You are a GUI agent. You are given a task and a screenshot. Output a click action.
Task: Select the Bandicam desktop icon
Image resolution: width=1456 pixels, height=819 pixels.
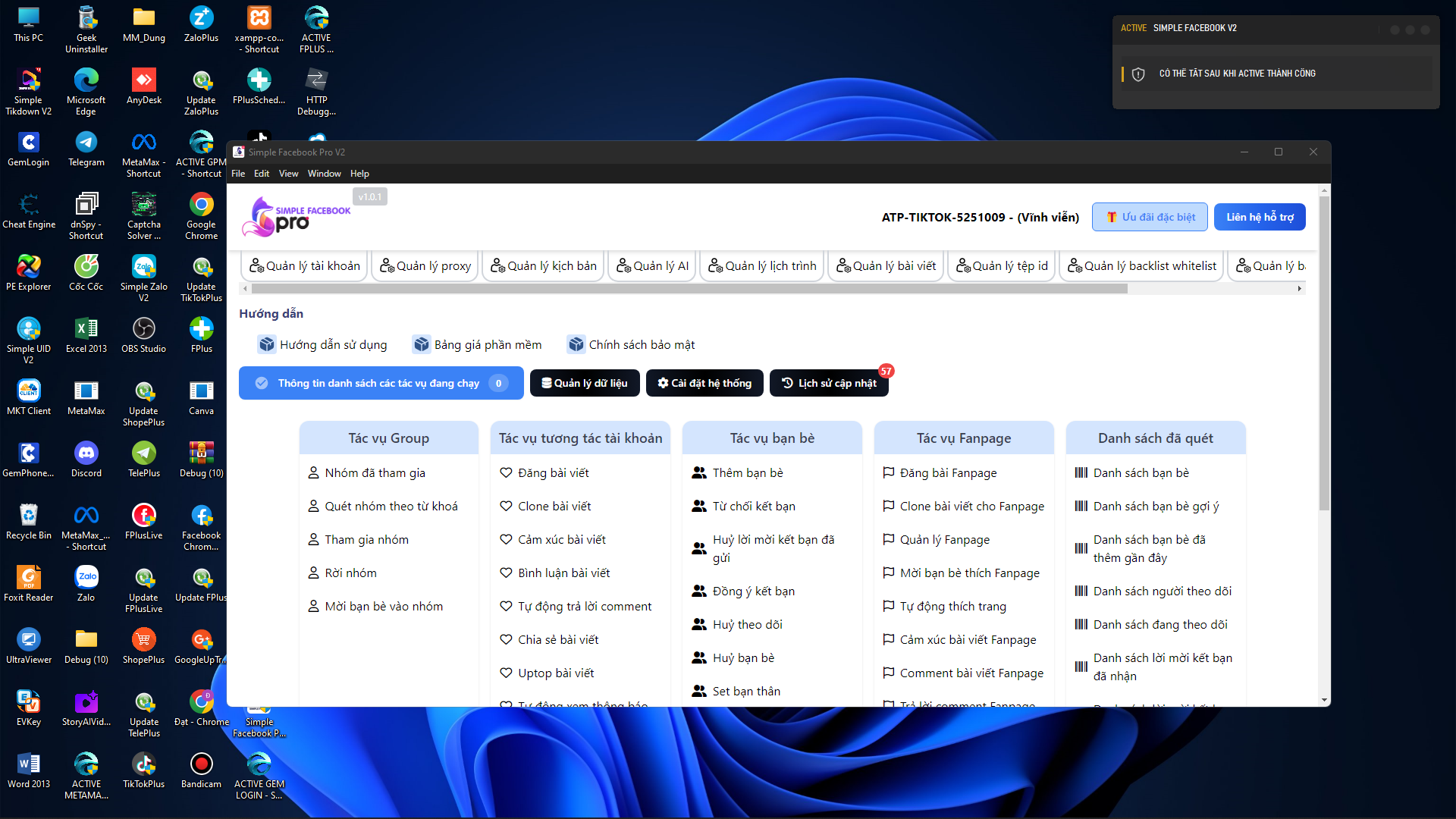[x=201, y=770]
